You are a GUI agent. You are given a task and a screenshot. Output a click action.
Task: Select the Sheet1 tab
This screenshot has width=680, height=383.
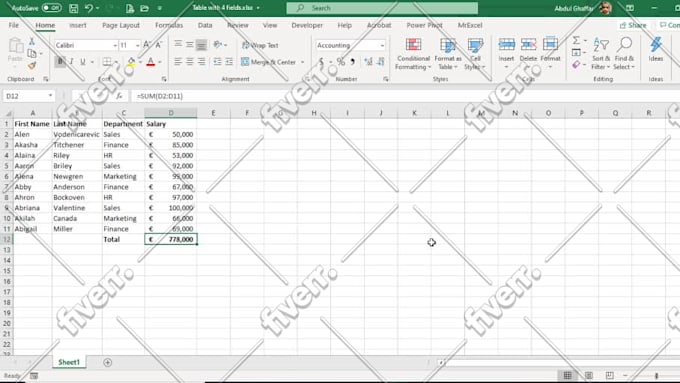tap(69, 362)
